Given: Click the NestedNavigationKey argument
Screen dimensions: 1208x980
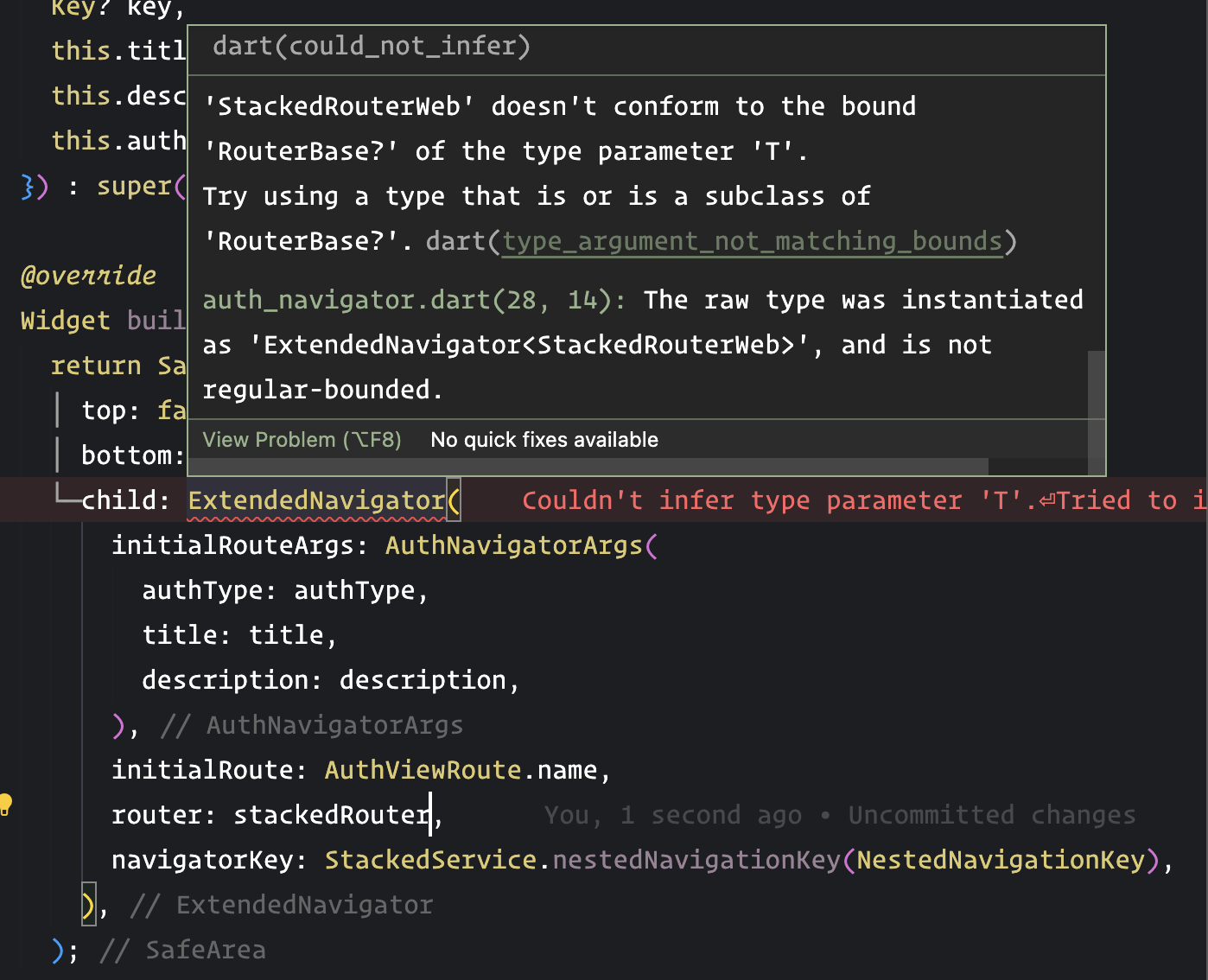Looking at the screenshot, I should (x=1001, y=860).
